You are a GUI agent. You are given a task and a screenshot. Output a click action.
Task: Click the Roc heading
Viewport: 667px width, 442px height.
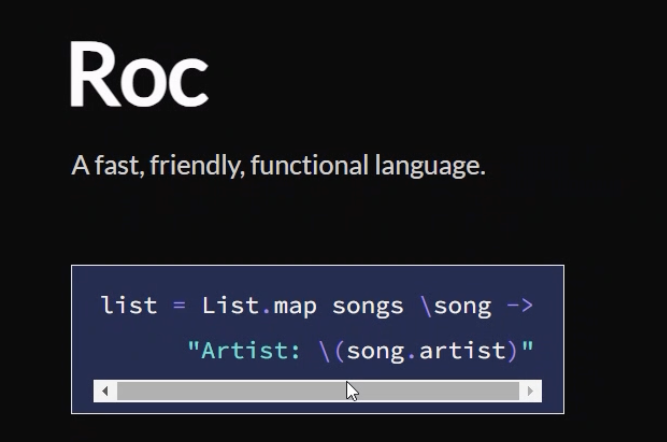pos(139,74)
